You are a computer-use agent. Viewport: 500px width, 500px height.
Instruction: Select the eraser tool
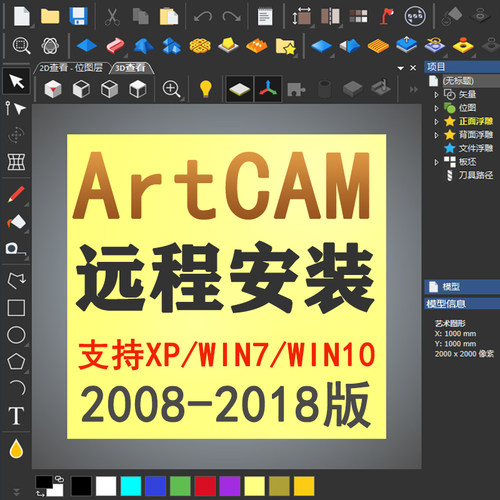[x=16, y=222]
